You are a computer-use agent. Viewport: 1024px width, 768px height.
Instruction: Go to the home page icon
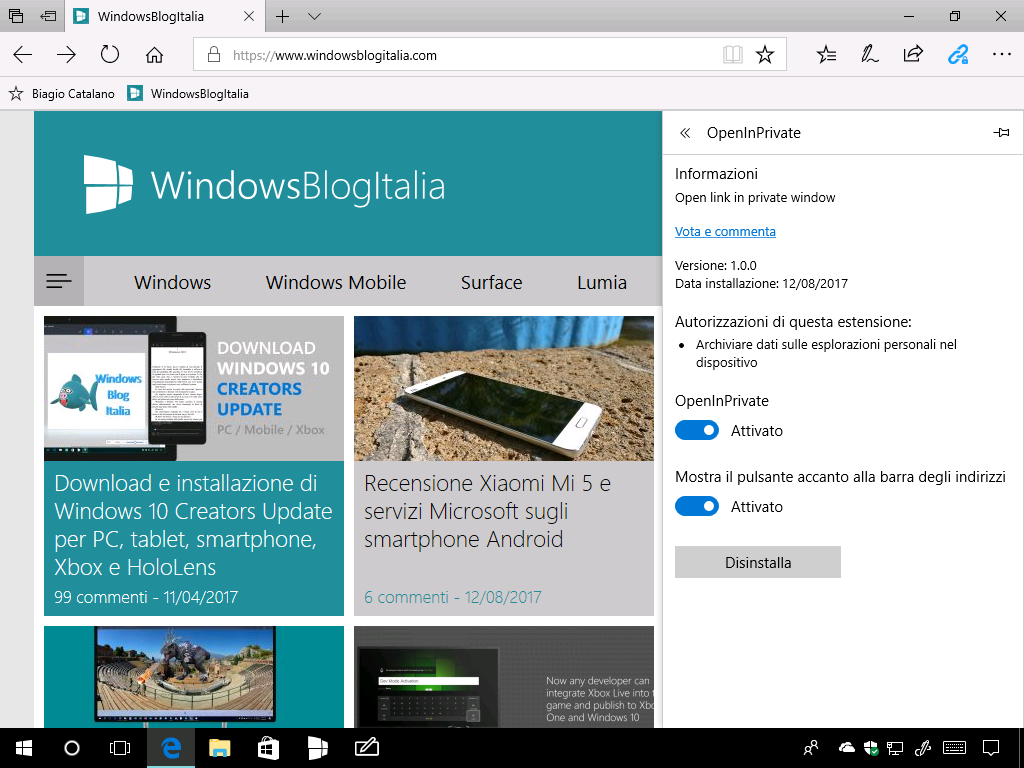(154, 55)
